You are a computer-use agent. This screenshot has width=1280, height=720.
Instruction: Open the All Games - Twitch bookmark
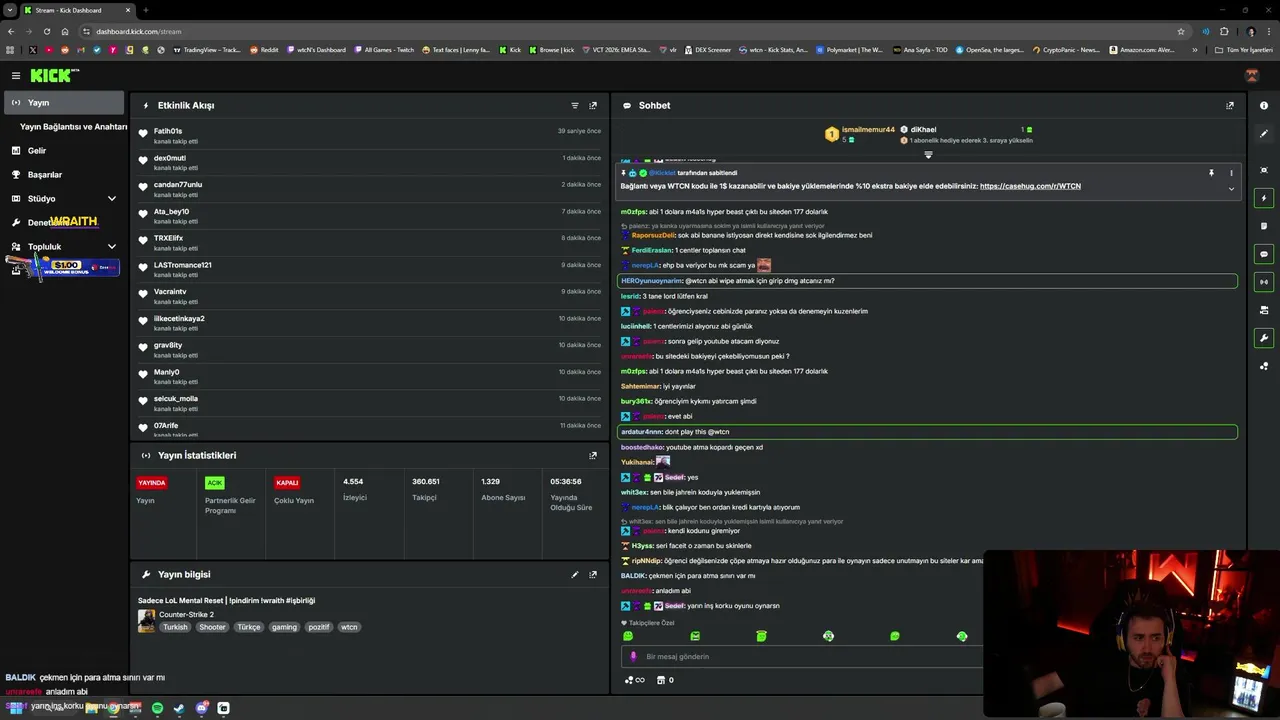pos(384,50)
